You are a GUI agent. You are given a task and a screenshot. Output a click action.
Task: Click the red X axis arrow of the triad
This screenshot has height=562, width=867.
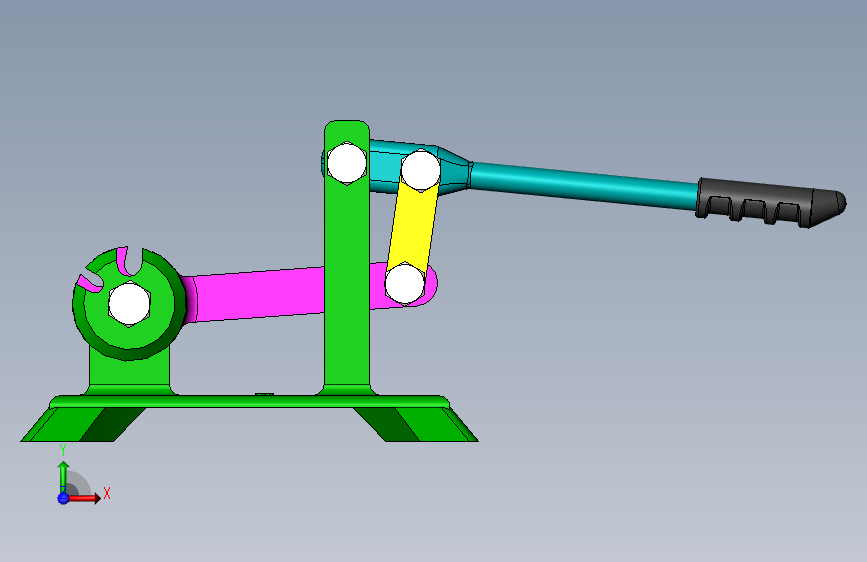pyautogui.click(x=85, y=498)
